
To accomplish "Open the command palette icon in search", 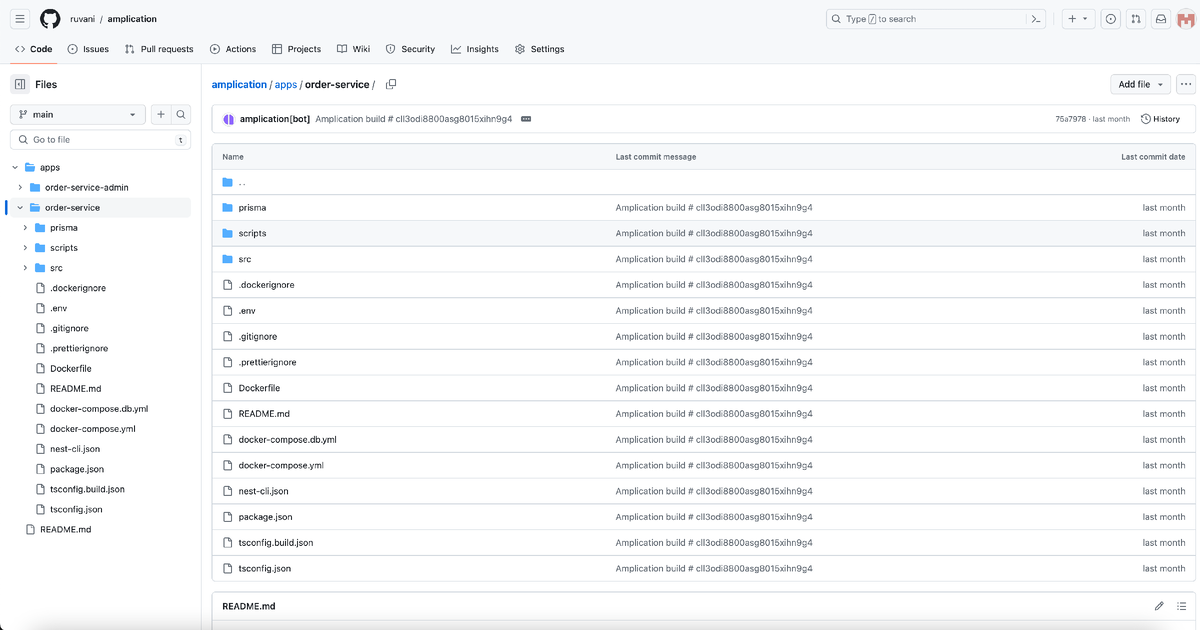I will point(1037,19).
